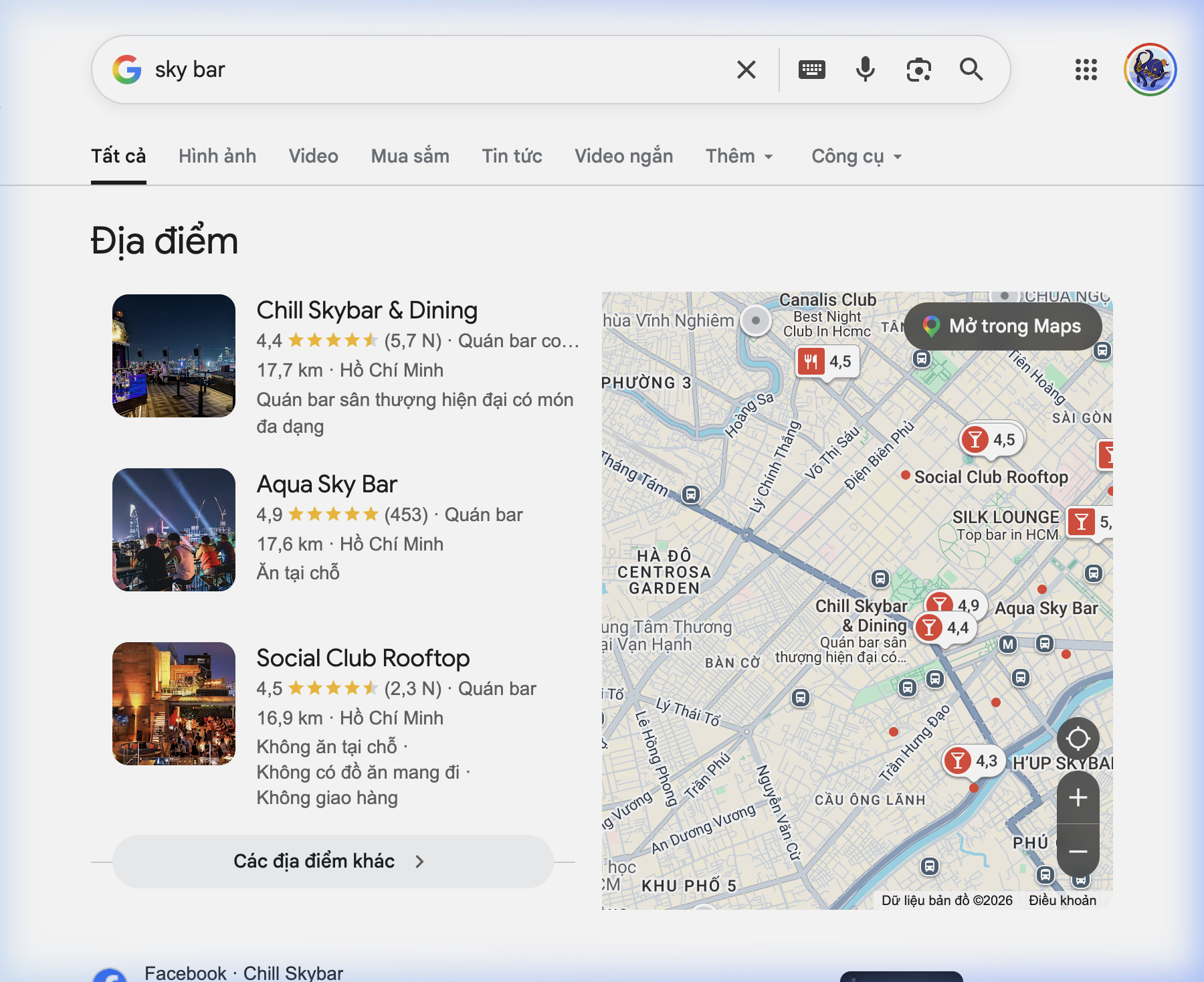Viewport: 1204px width, 982px height.
Task: Click bus stop icon near Lý Thái Tổ
Action: (x=801, y=698)
